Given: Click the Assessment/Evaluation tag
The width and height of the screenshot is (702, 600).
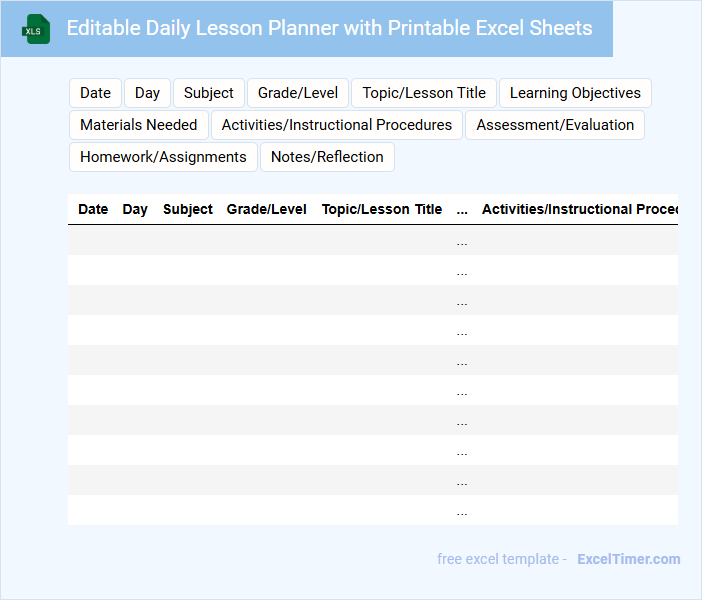Looking at the screenshot, I should click(555, 125).
